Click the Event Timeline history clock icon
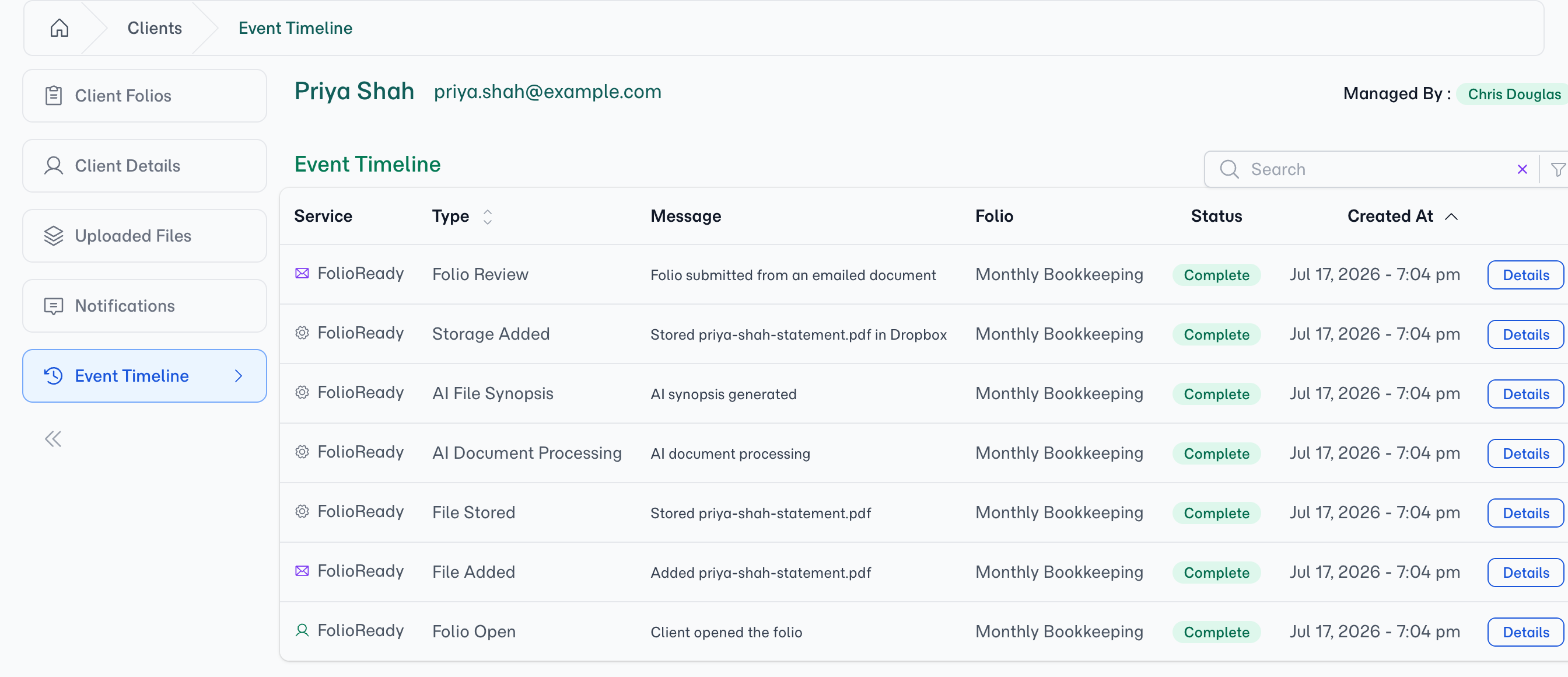 tap(54, 376)
